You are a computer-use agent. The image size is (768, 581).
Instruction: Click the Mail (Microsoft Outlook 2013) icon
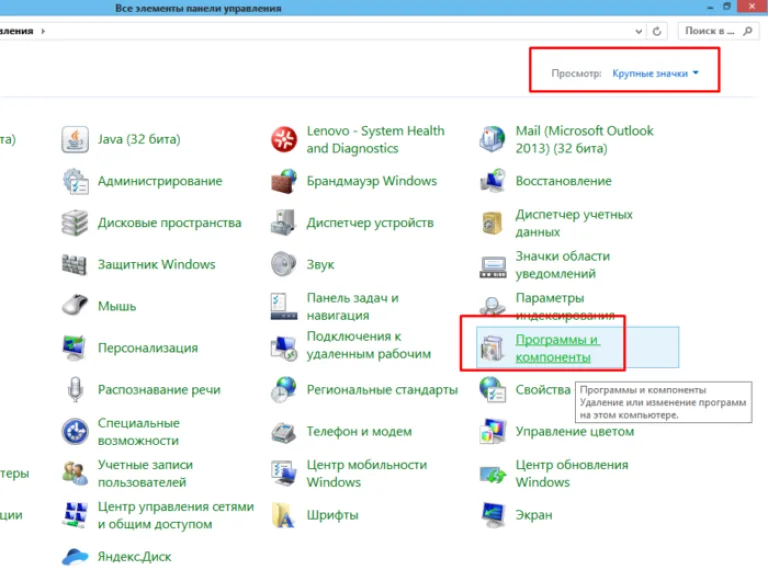pos(492,140)
